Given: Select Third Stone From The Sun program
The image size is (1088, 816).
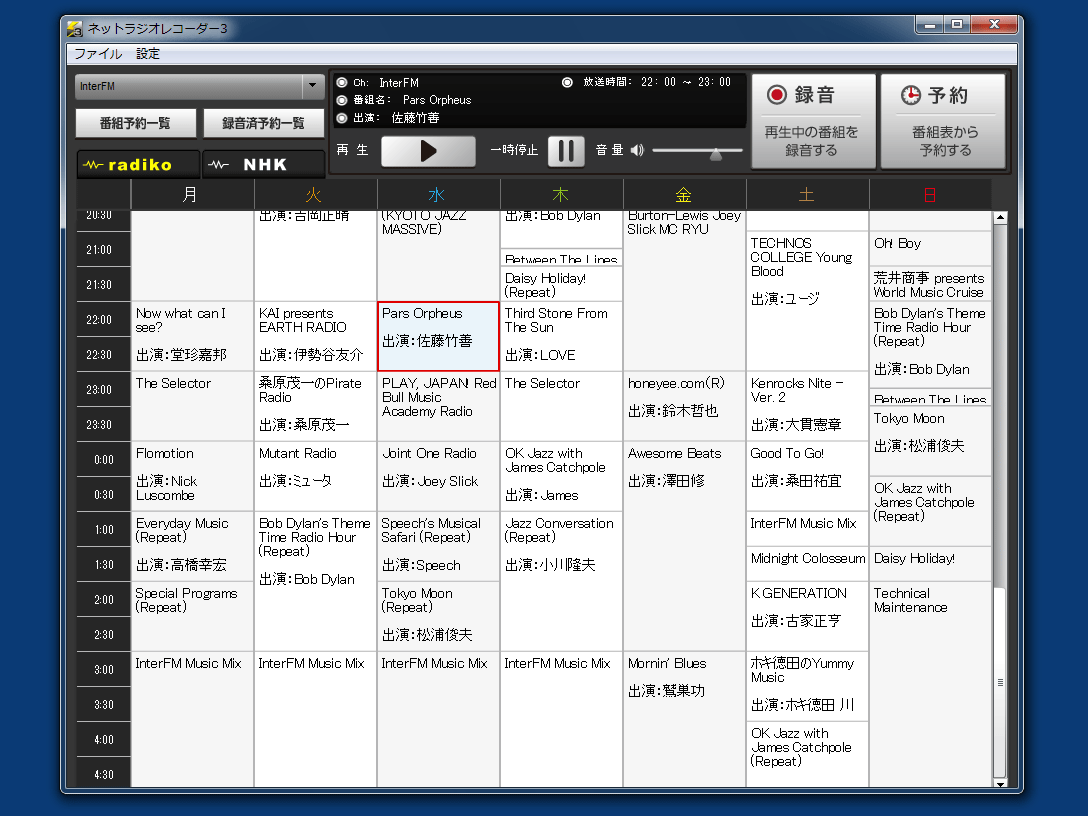Looking at the screenshot, I should pyautogui.click(x=561, y=336).
